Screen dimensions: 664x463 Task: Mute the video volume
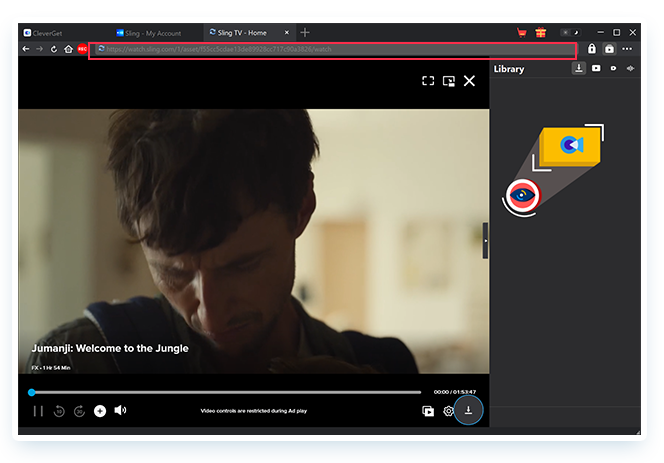(120, 410)
